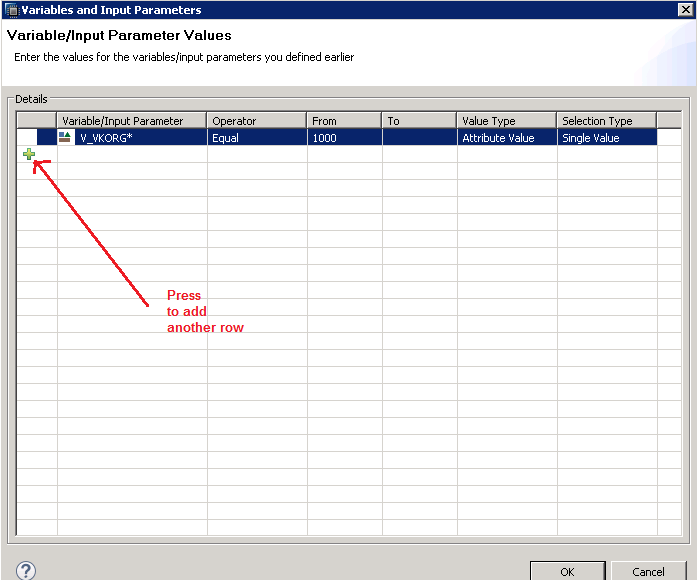Click the variable icon beside V_VKORG*
697x580 pixels.
[x=65, y=137]
